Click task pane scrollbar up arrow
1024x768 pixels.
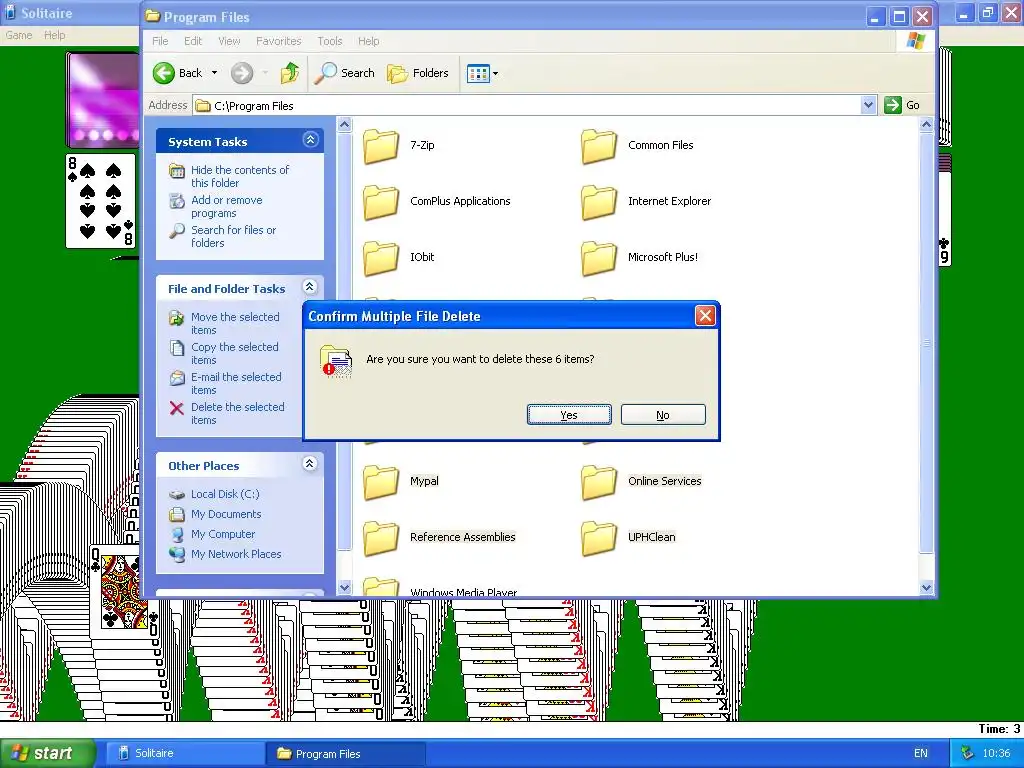(x=345, y=124)
